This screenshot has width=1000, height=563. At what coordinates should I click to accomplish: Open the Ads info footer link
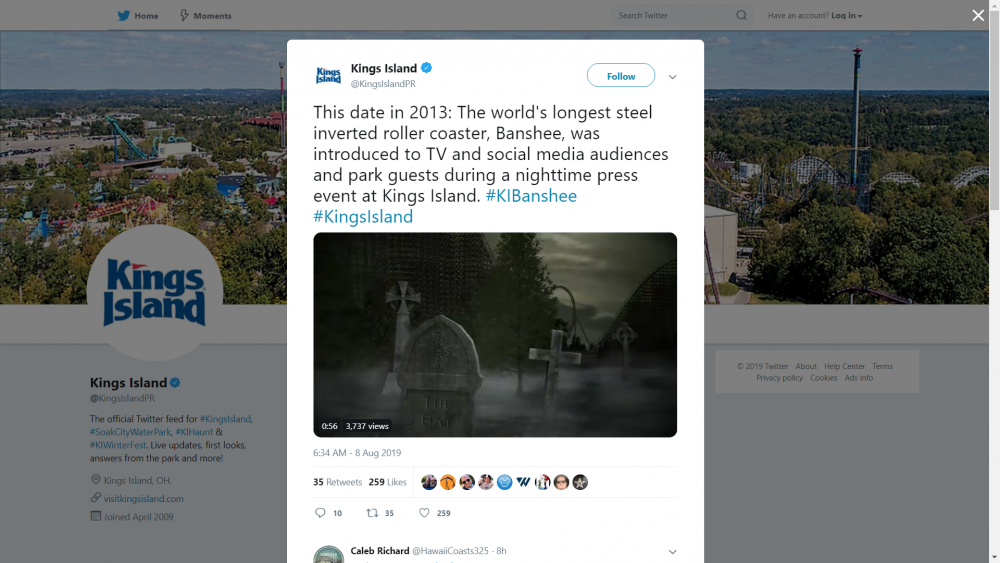[x=858, y=377]
